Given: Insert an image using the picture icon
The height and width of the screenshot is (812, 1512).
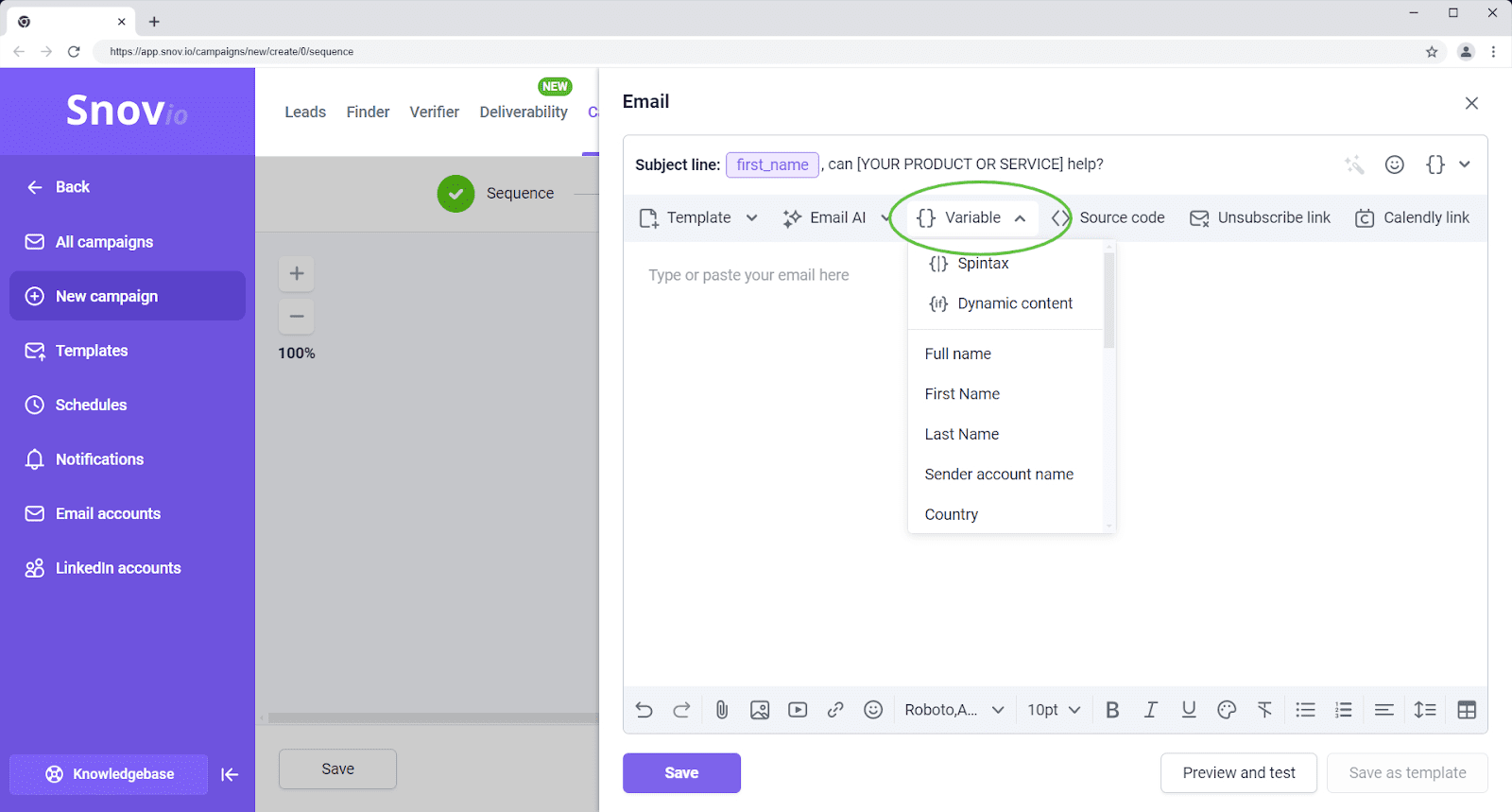Looking at the screenshot, I should point(760,710).
